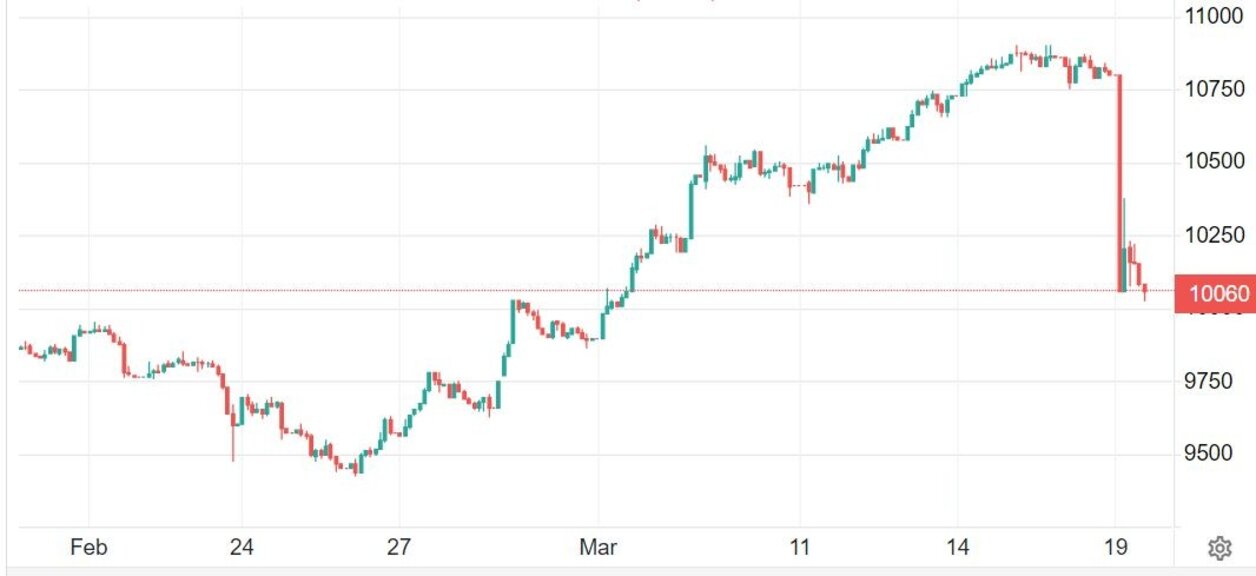Click the 9750 price axis label
The height and width of the screenshot is (576, 1256).
(1214, 381)
